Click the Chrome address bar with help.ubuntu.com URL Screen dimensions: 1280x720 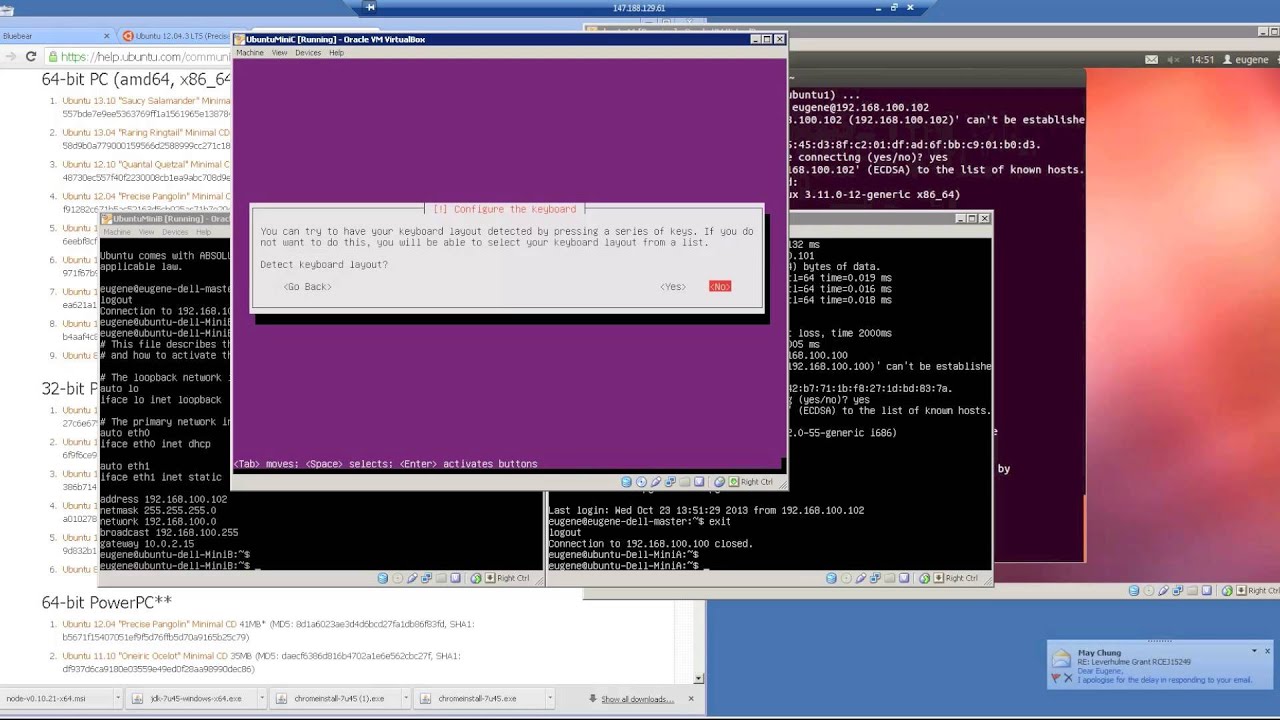pos(140,57)
